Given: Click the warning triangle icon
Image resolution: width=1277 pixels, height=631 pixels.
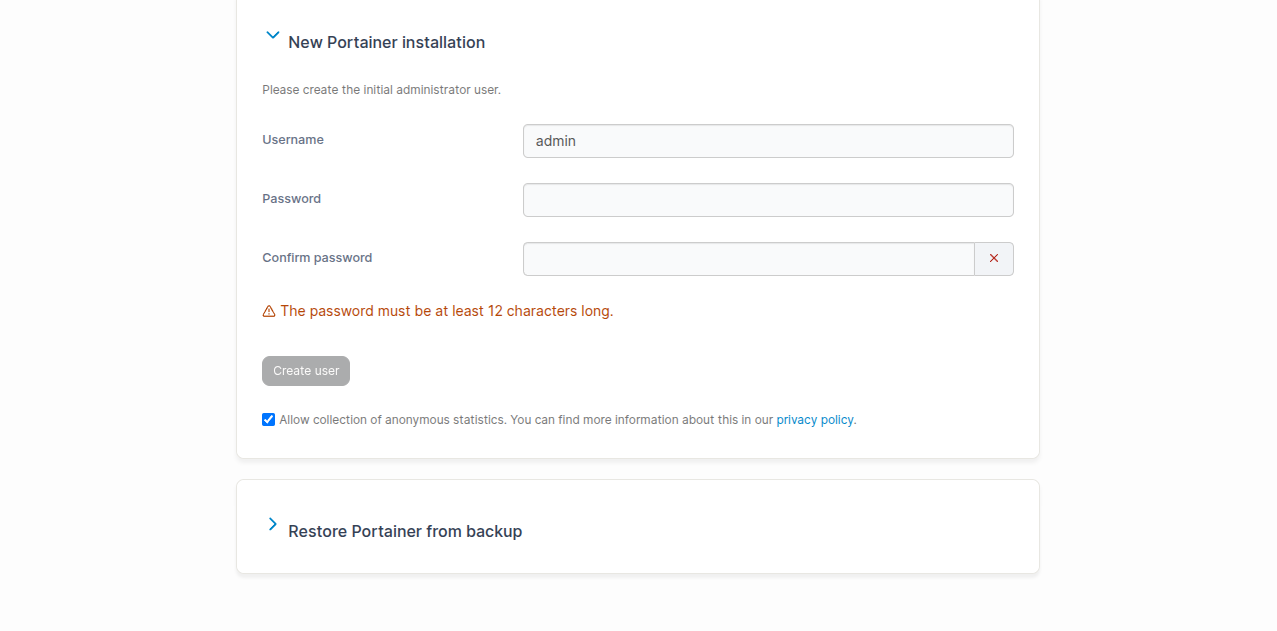Looking at the screenshot, I should coord(269,312).
